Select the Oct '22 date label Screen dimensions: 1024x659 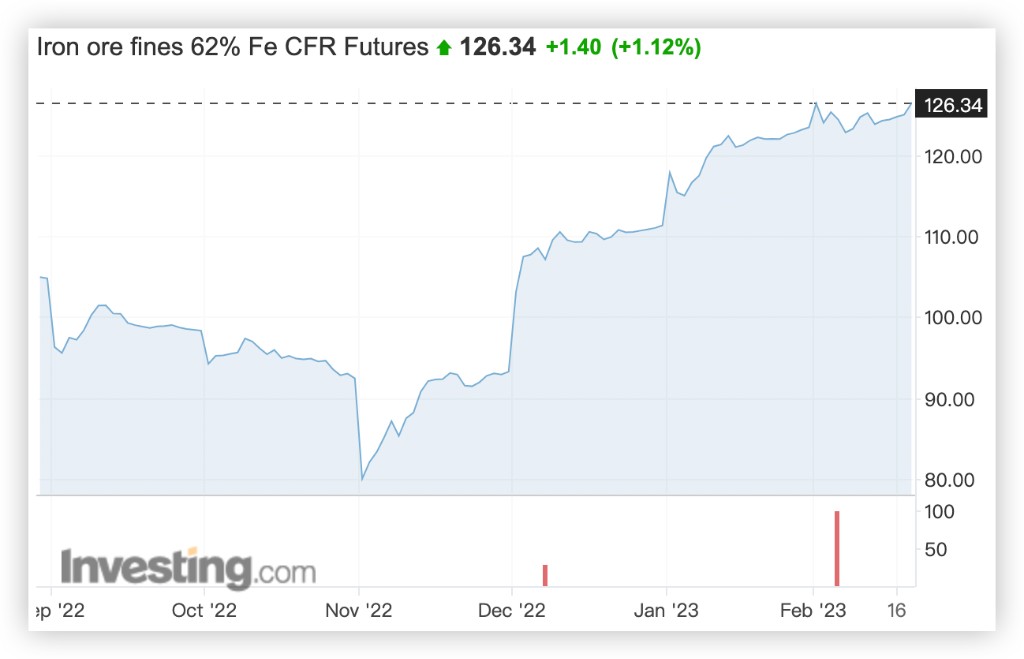pyautogui.click(x=203, y=609)
